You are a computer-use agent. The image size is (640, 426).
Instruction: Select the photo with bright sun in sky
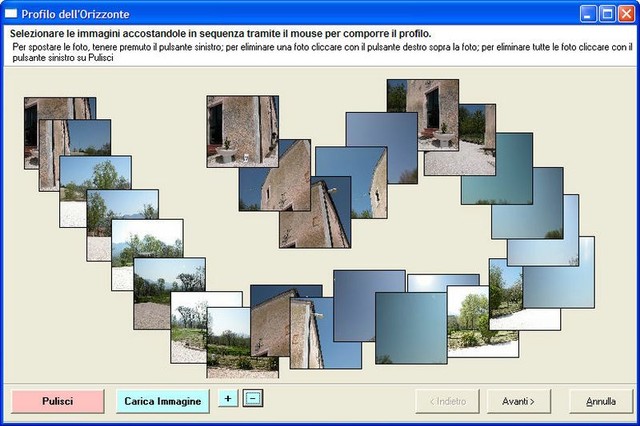click(443, 282)
